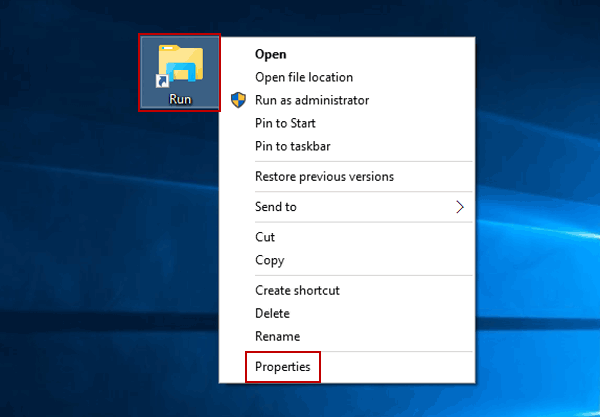Choose Pin to taskbar
Viewport: 600px width, 417px height.
347,146
